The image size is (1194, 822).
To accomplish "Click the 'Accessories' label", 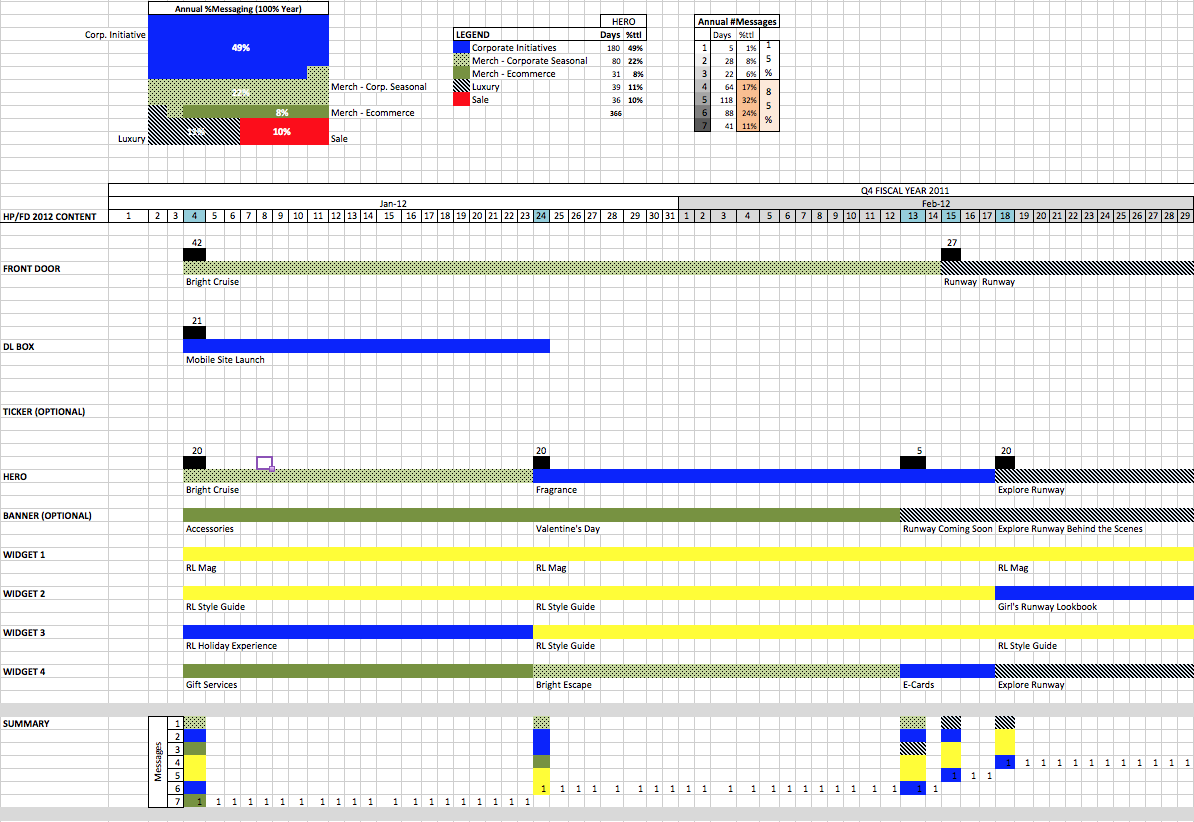I will click(x=209, y=529).
